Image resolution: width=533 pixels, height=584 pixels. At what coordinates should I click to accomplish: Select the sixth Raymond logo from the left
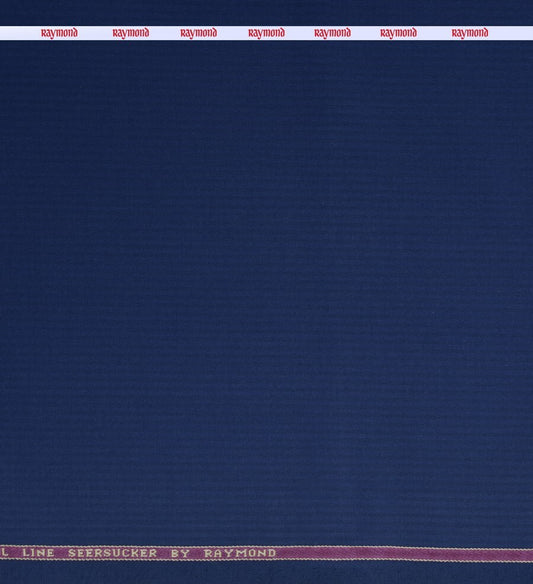point(399,33)
